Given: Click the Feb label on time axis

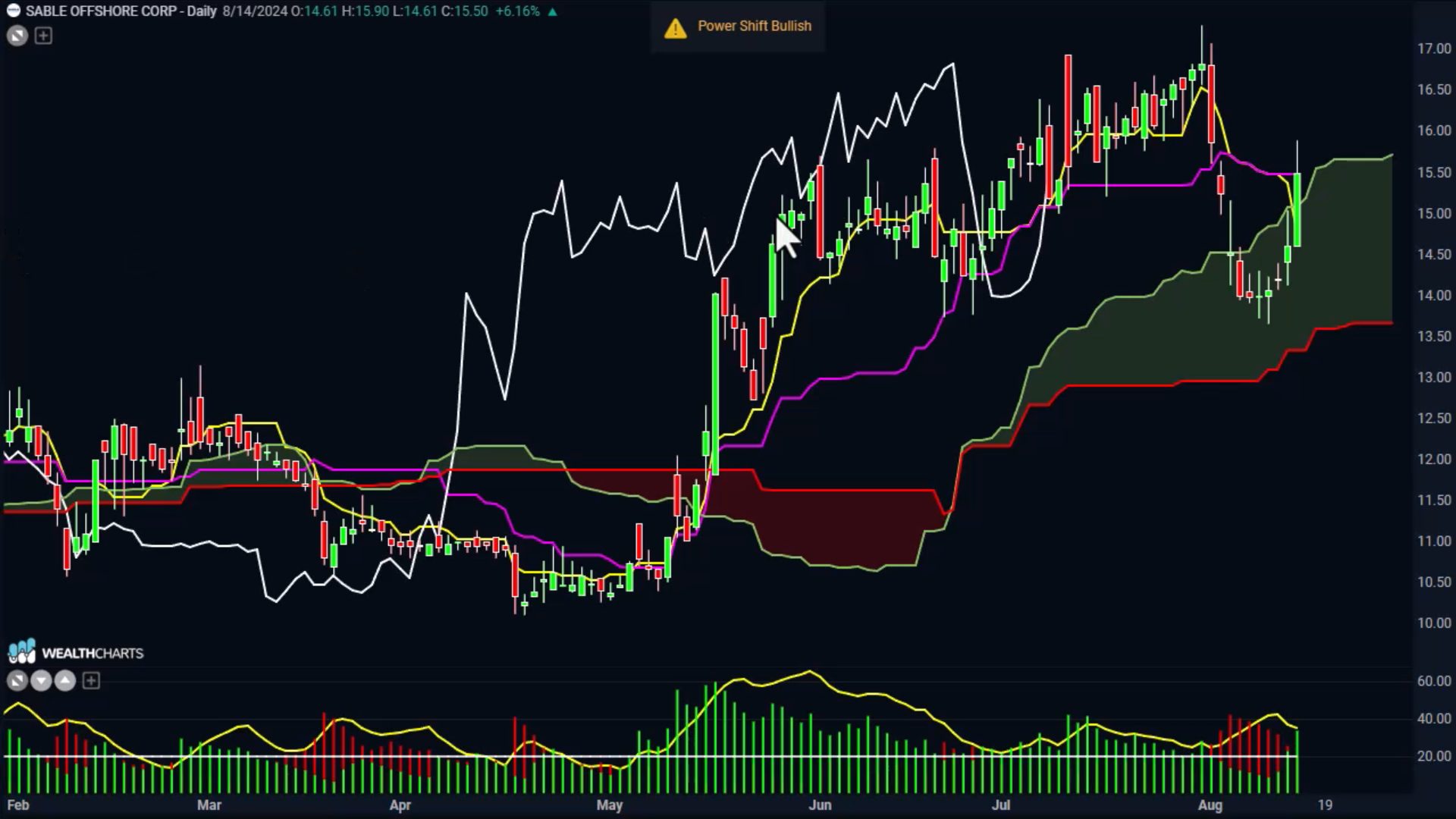Looking at the screenshot, I should pyautogui.click(x=18, y=805).
